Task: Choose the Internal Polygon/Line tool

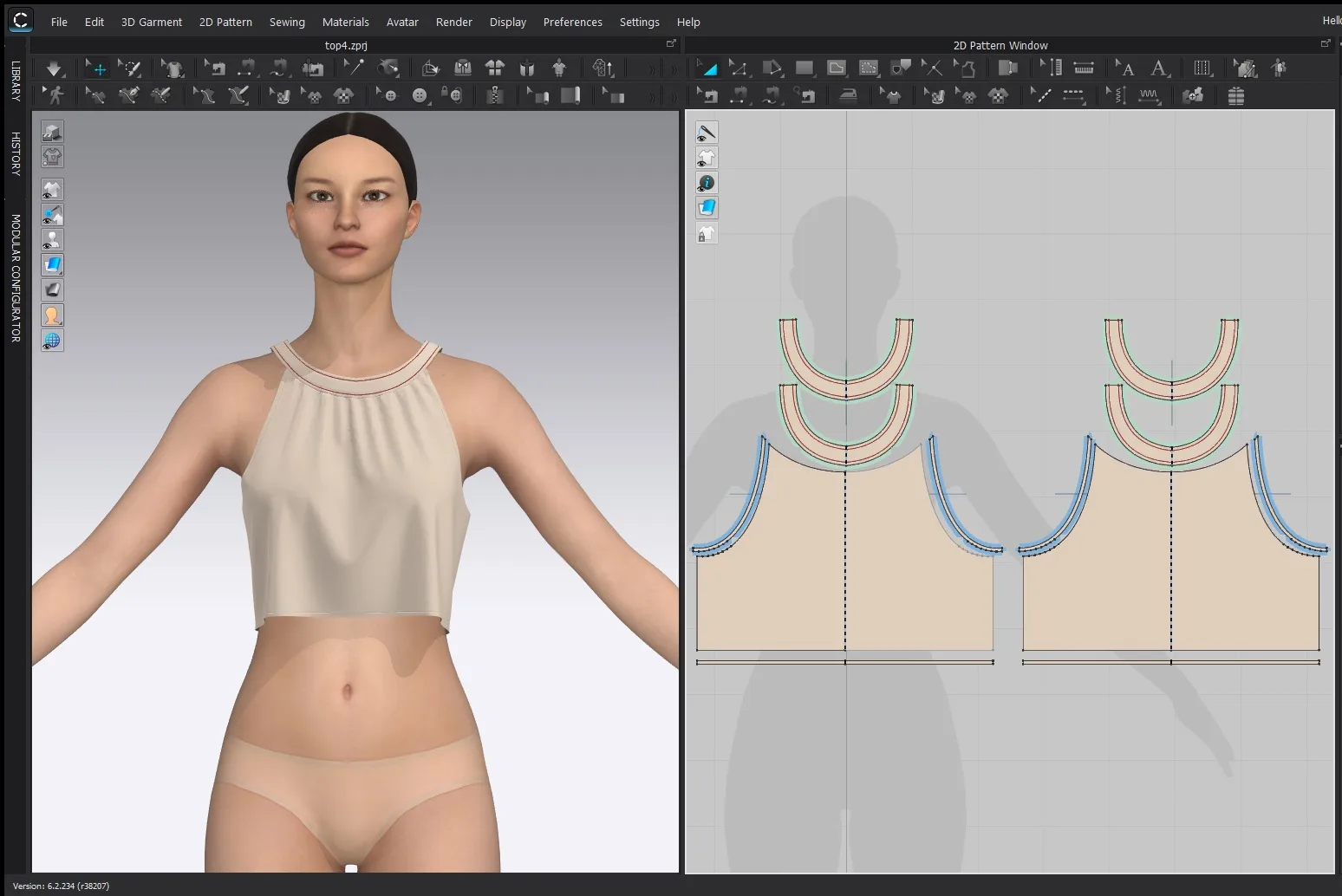Action: (x=837, y=68)
